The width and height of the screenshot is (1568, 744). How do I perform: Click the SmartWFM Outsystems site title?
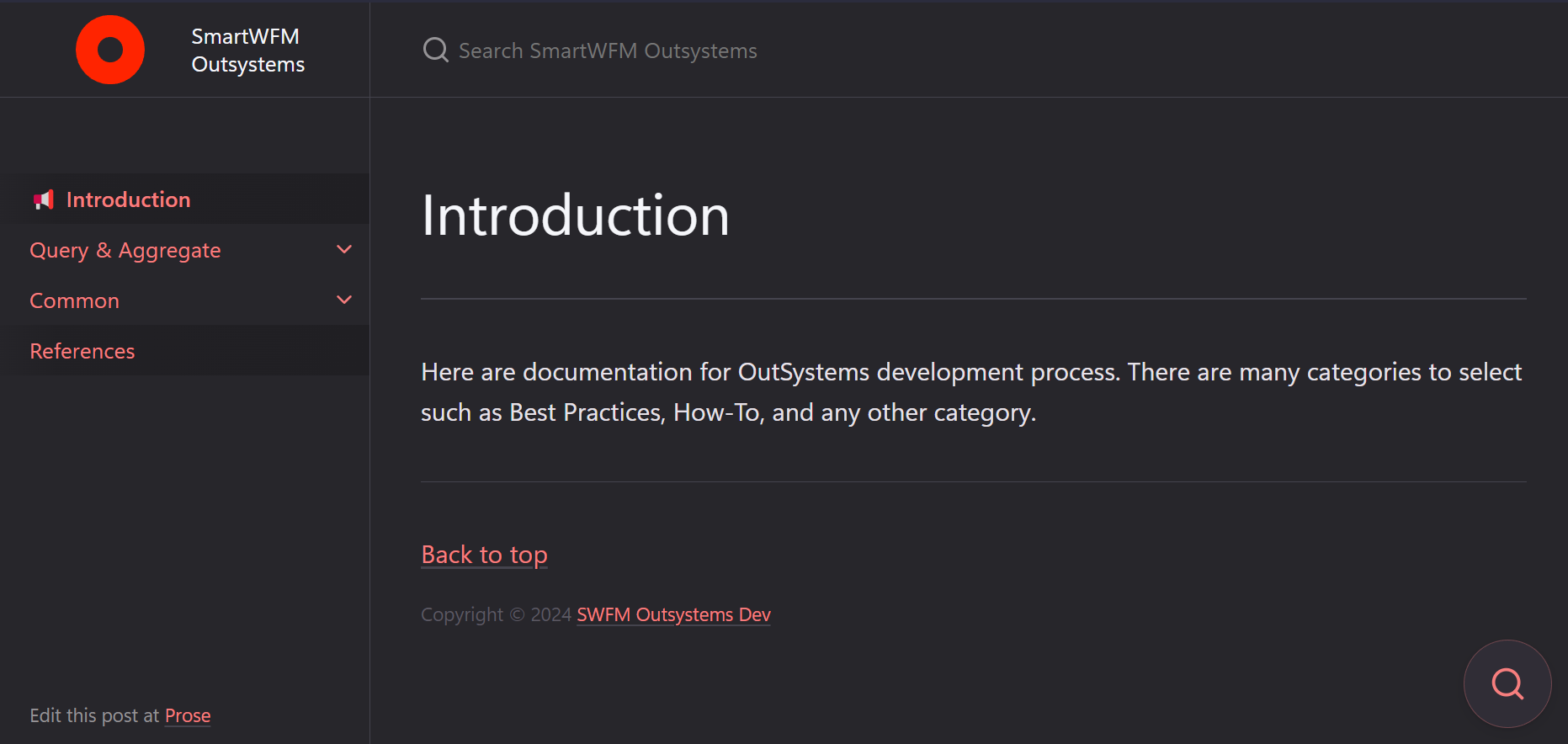[247, 50]
